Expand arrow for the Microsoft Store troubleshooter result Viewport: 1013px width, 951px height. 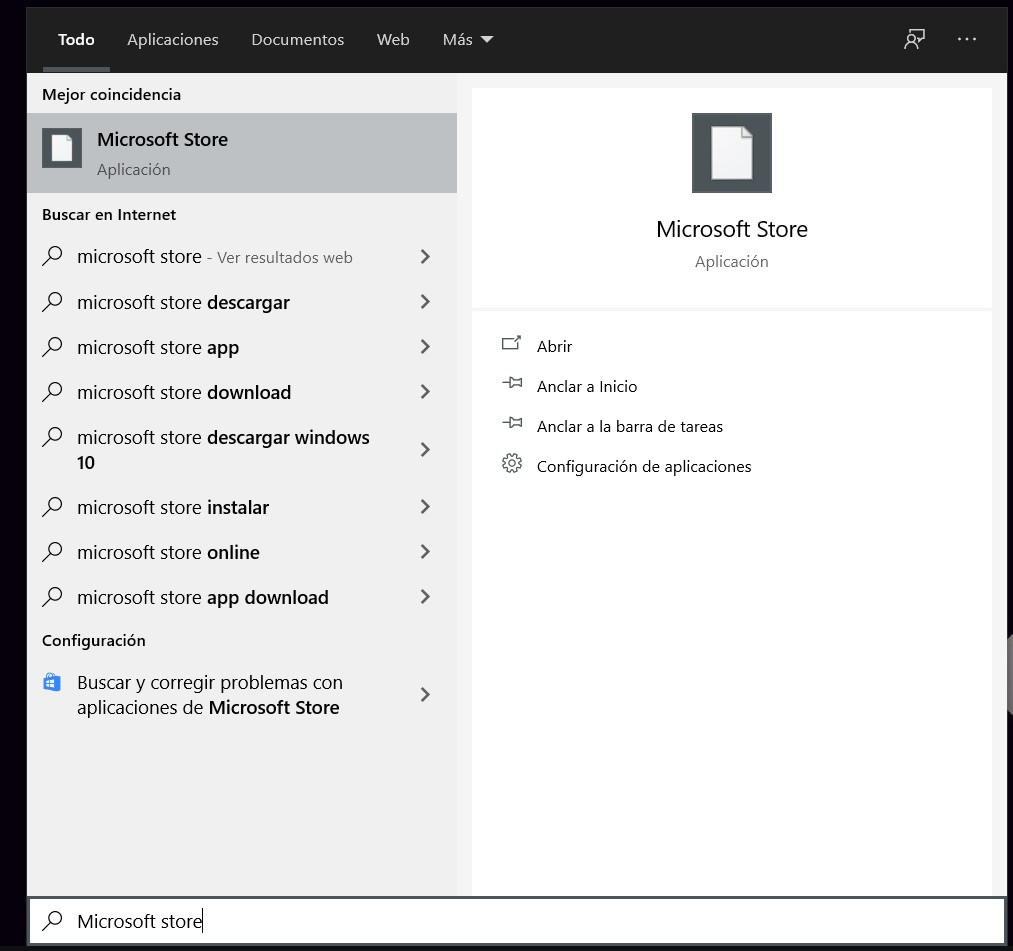tap(425, 695)
